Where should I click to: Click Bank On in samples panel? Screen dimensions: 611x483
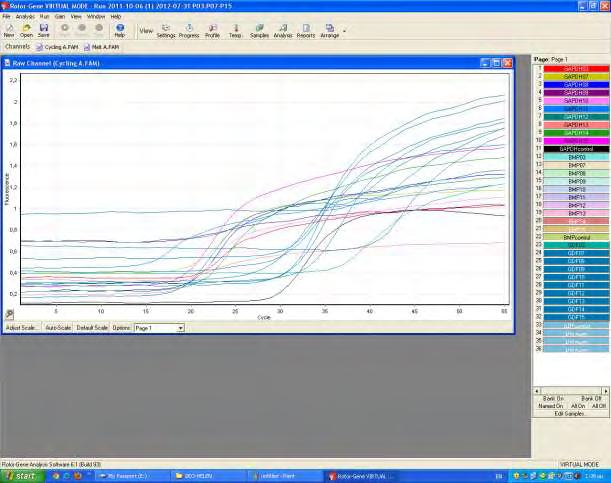[x=553, y=398]
